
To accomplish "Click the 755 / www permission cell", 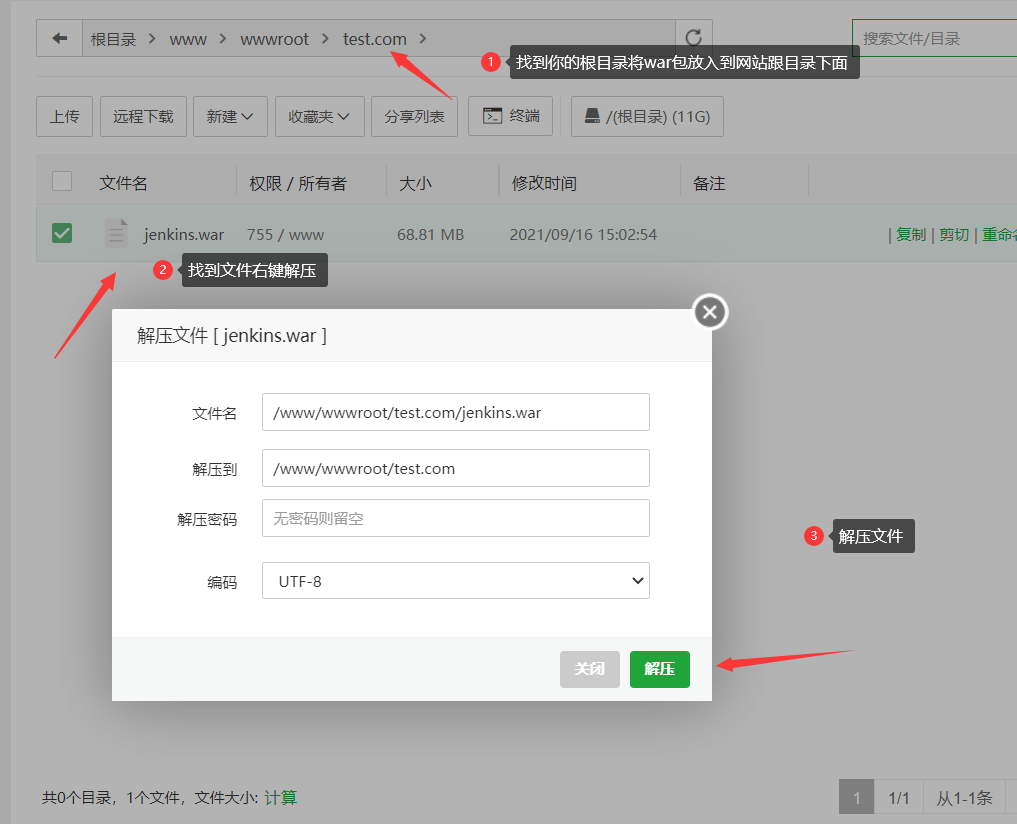I will (x=285, y=234).
